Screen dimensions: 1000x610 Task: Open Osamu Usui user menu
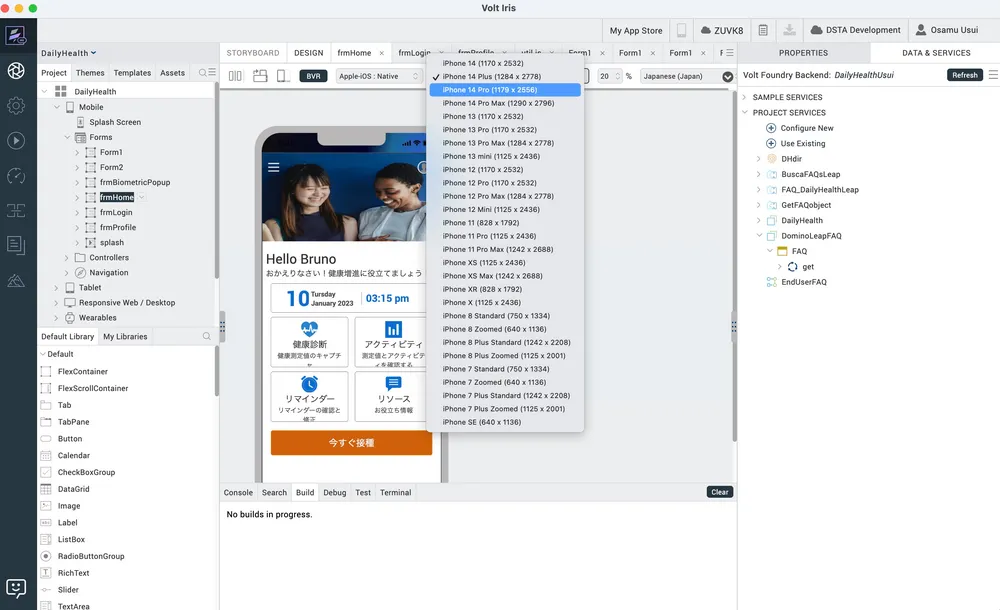click(x=947, y=30)
